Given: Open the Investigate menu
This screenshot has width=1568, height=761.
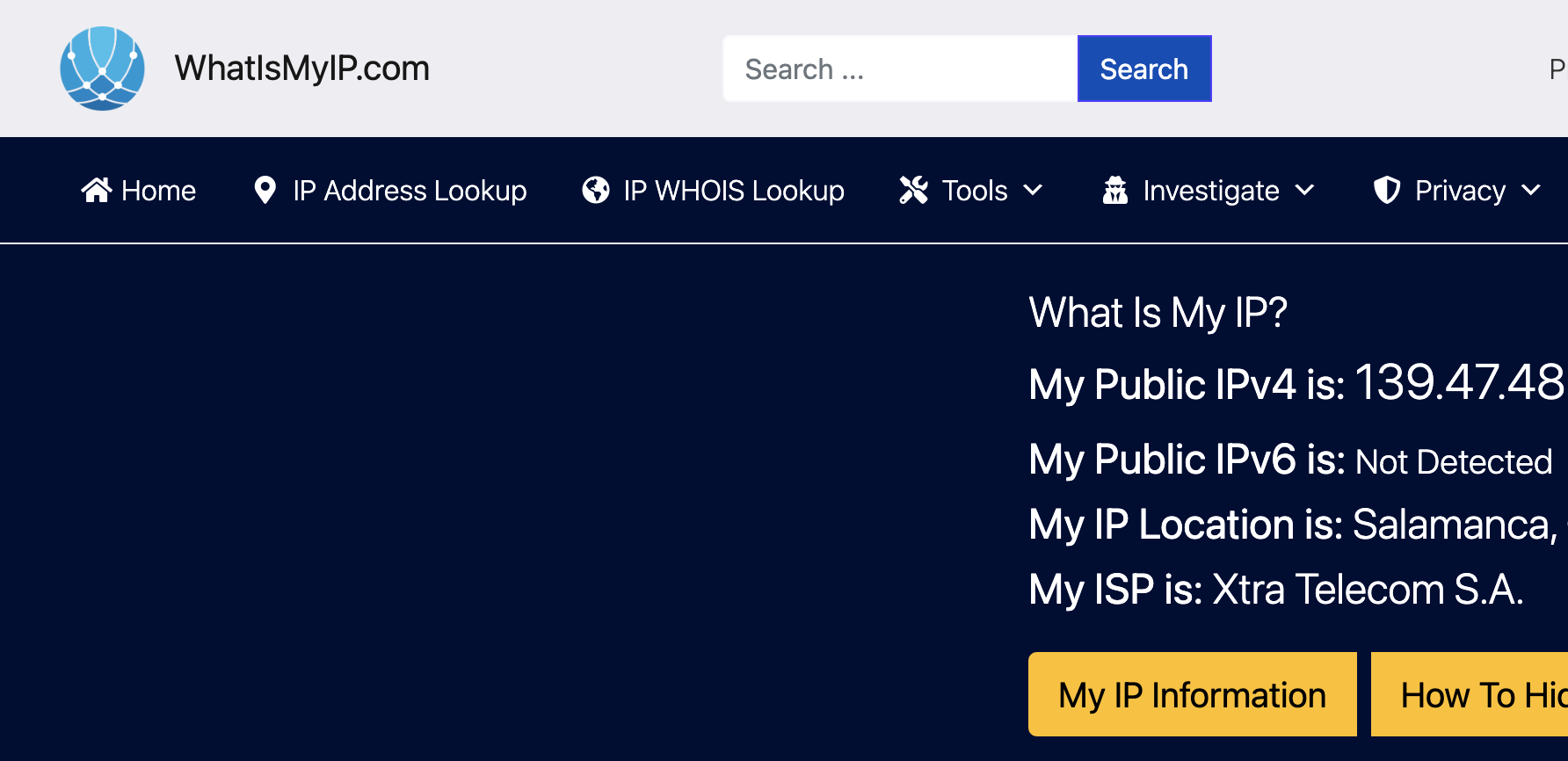Looking at the screenshot, I should 1211,191.
